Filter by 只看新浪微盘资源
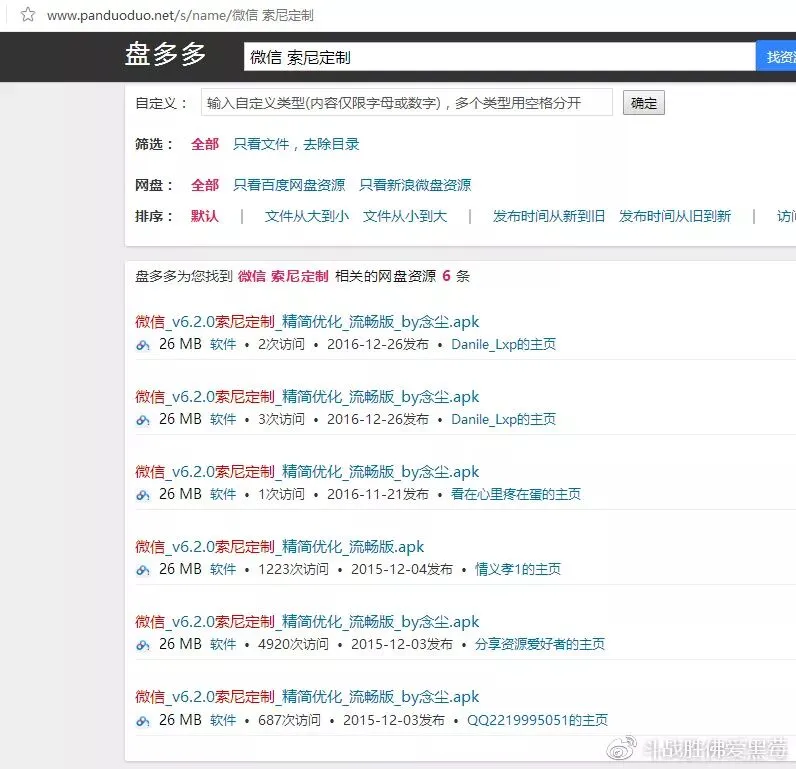796x769 pixels. click(415, 185)
